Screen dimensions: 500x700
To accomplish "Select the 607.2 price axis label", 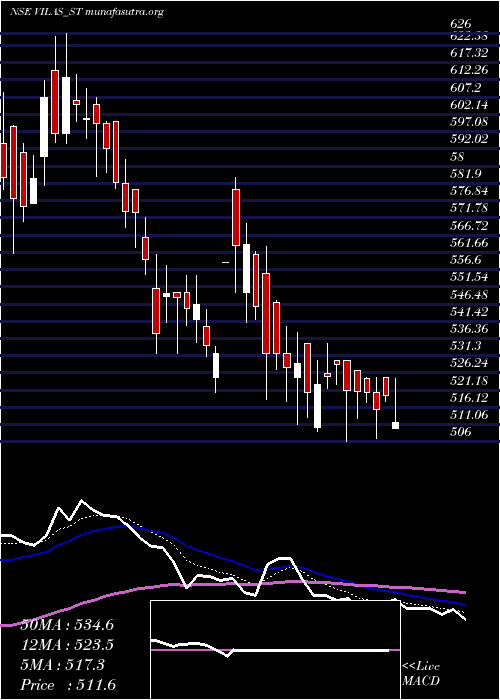I will point(466,88).
